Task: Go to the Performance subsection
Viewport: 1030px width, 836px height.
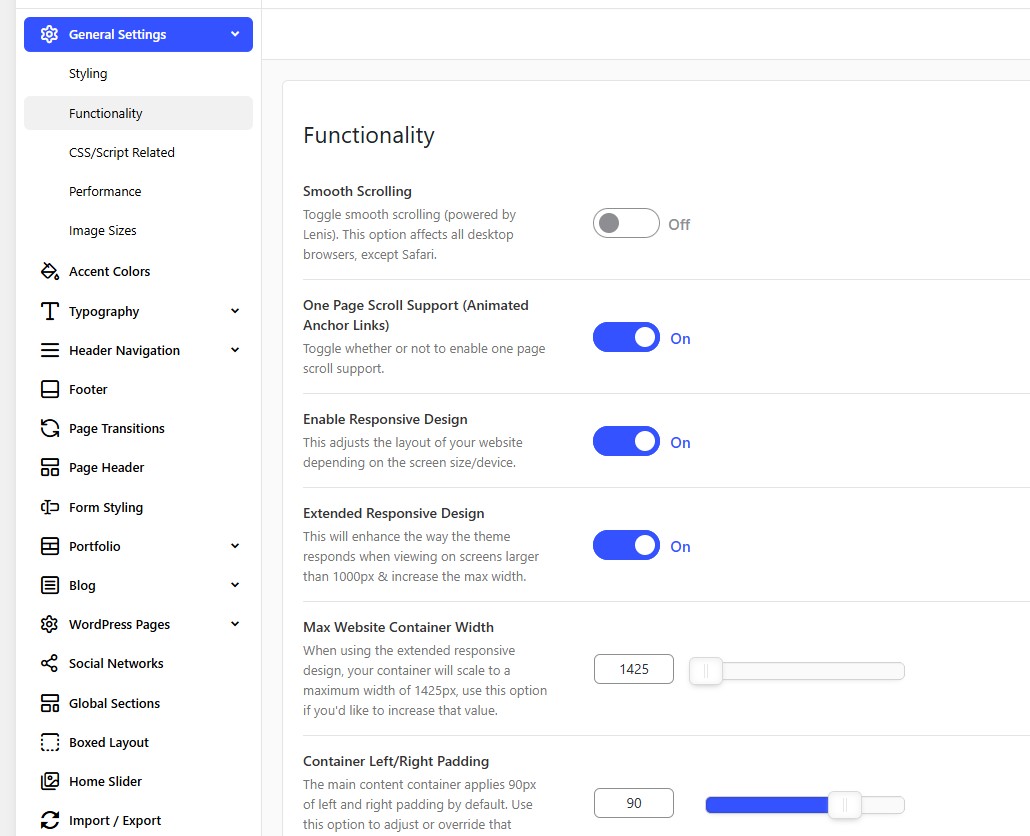Action: pyautogui.click(x=105, y=191)
